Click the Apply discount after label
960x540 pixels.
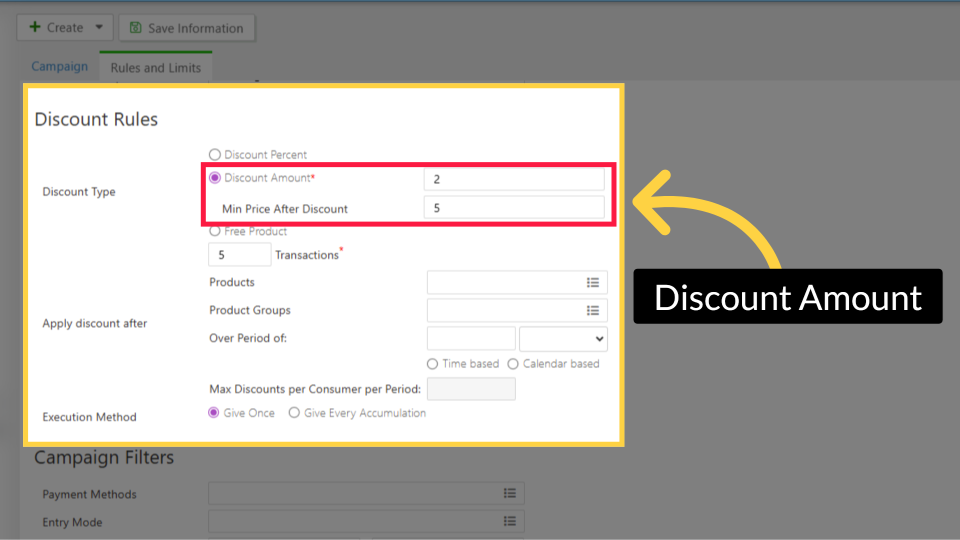tap(95, 323)
